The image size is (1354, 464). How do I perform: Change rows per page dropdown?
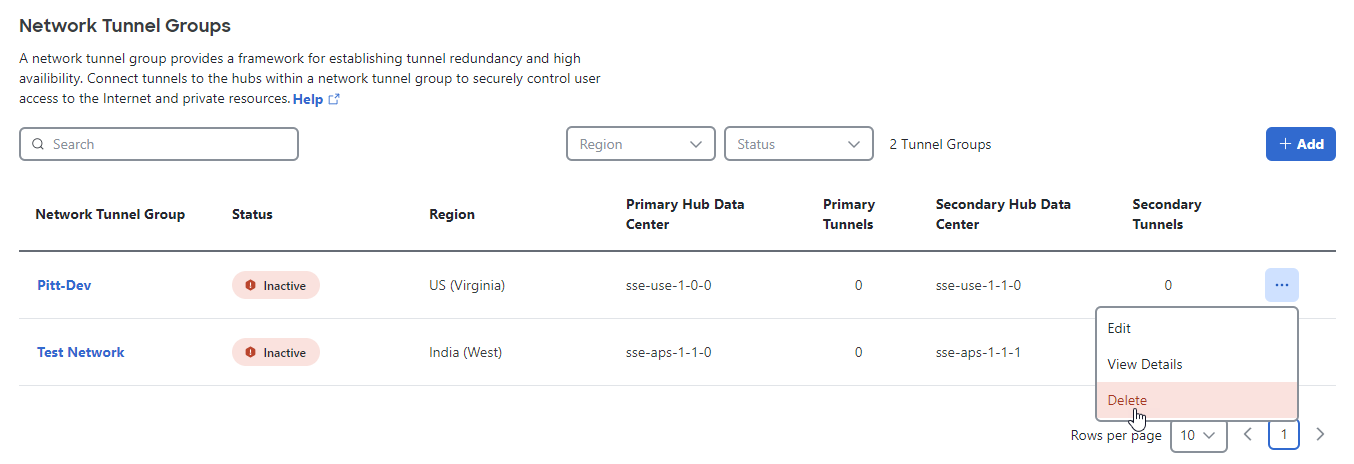tap(1199, 435)
